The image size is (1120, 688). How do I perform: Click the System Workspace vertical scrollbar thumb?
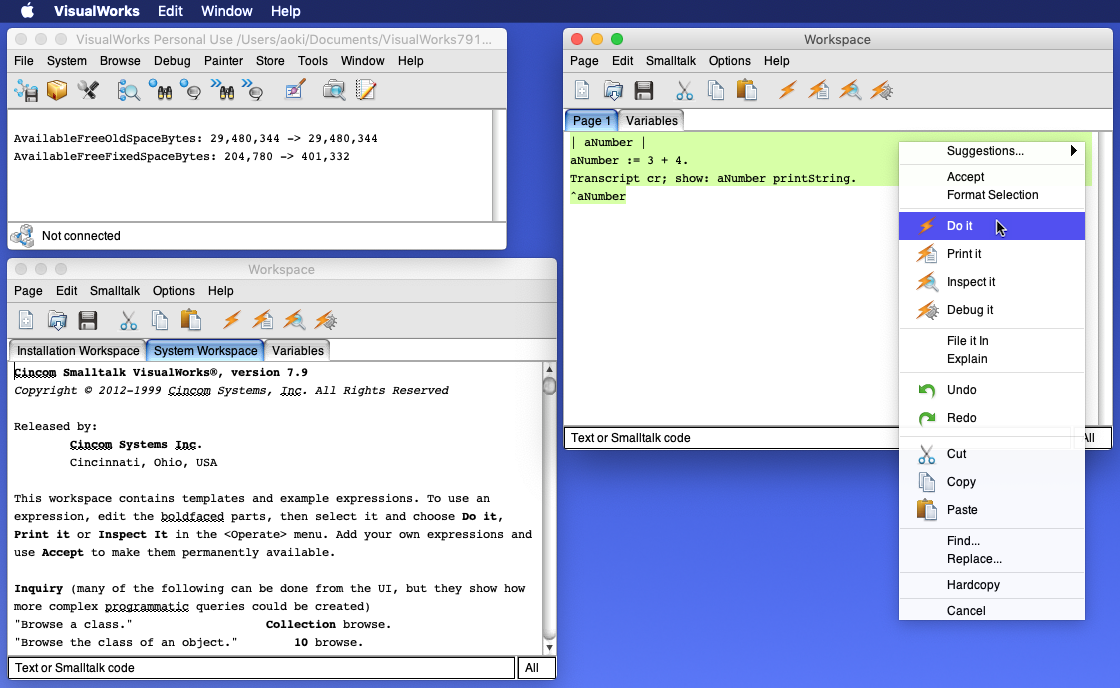coord(549,386)
